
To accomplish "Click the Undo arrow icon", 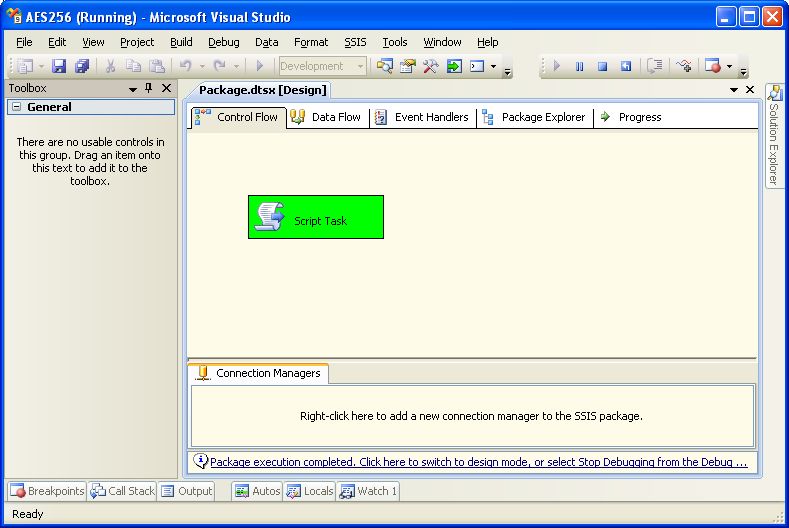I will (x=186, y=66).
